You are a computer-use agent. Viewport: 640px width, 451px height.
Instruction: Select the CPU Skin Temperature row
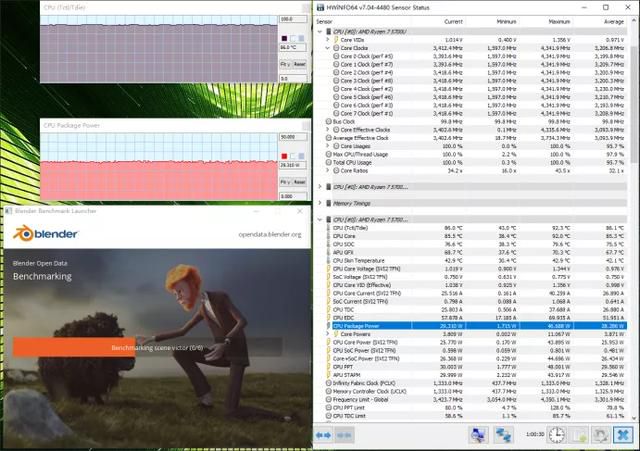pos(476,260)
